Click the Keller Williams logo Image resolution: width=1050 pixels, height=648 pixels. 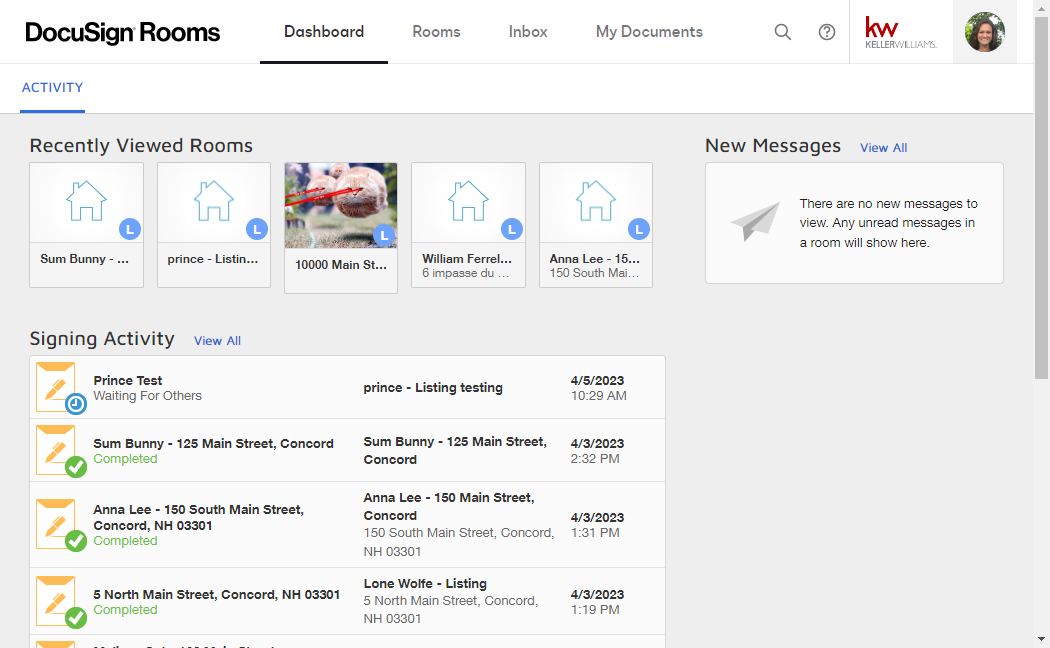901,32
